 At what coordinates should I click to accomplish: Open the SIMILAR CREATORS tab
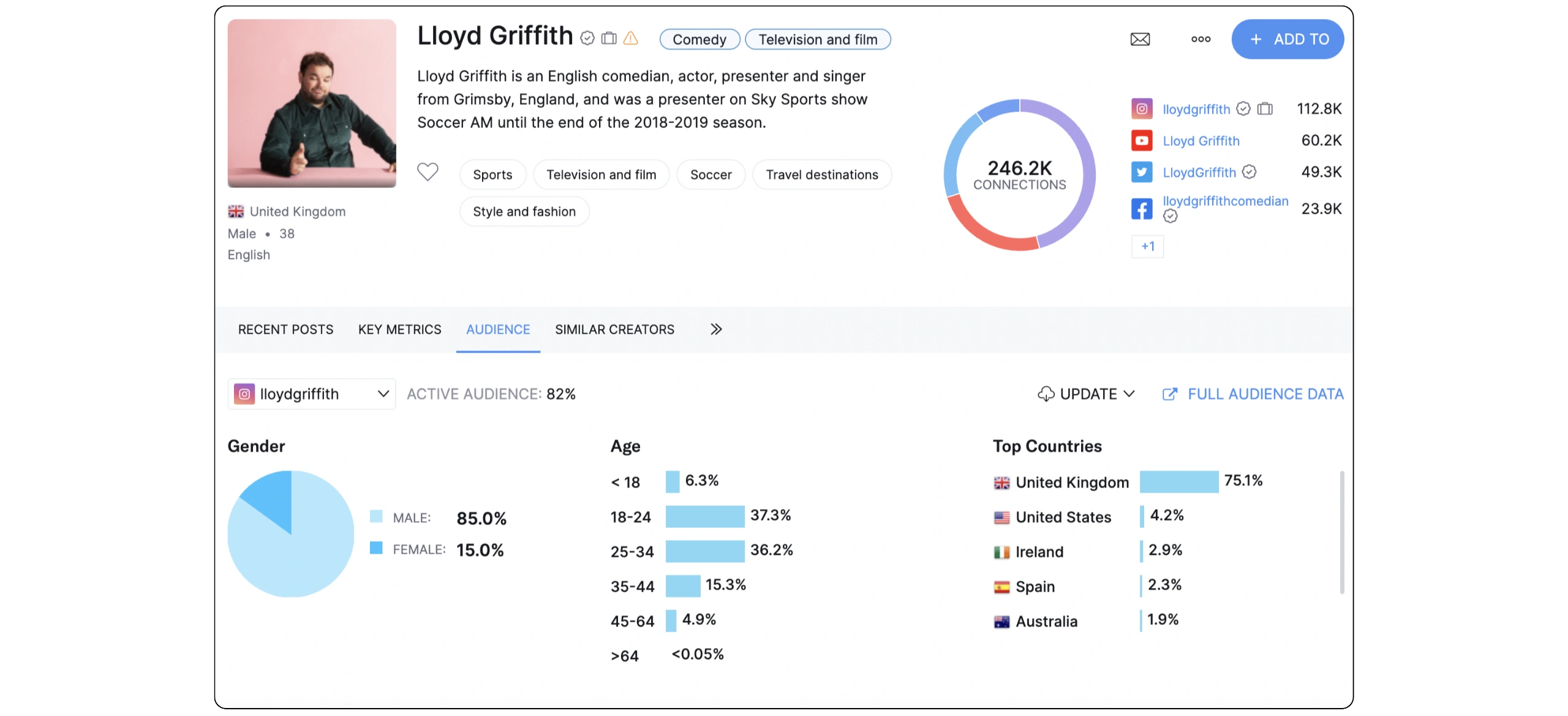click(614, 330)
